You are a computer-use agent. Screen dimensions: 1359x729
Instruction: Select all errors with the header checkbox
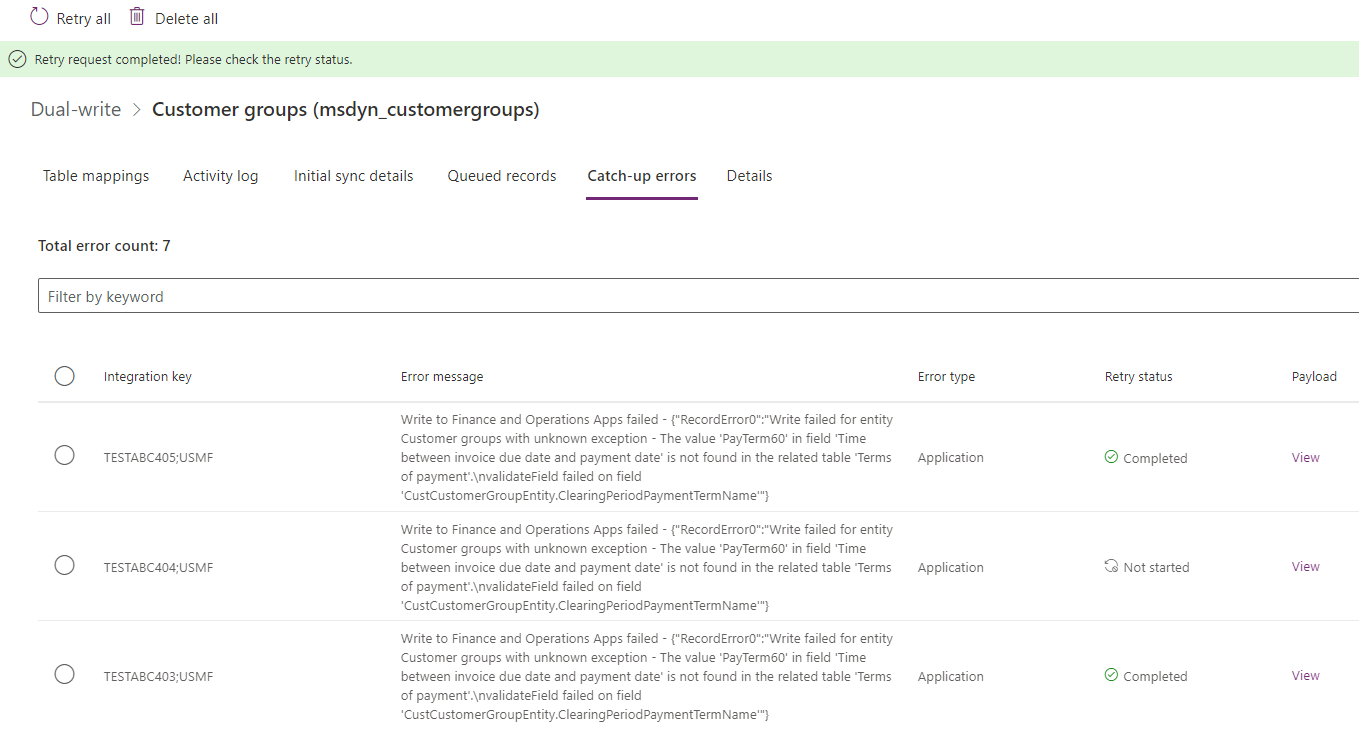[x=64, y=376]
